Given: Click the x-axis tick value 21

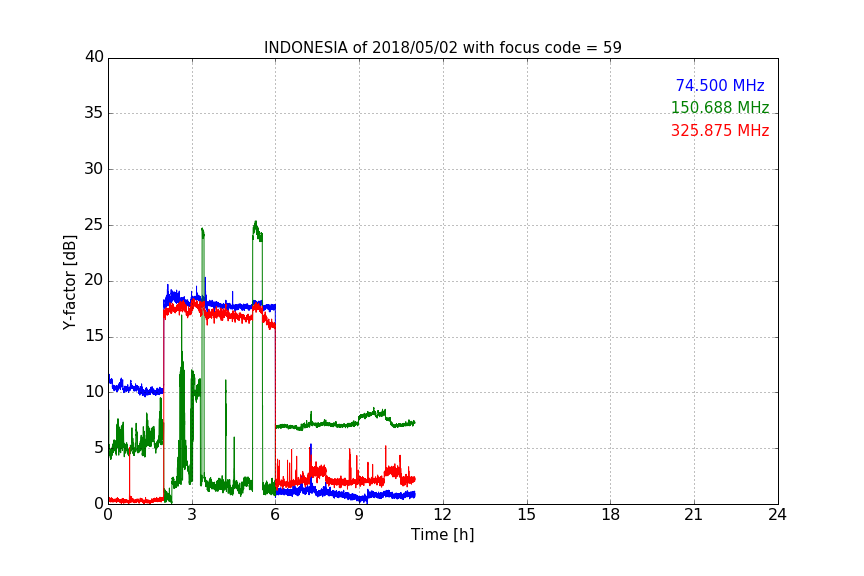Looking at the screenshot, I should point(694,515).
